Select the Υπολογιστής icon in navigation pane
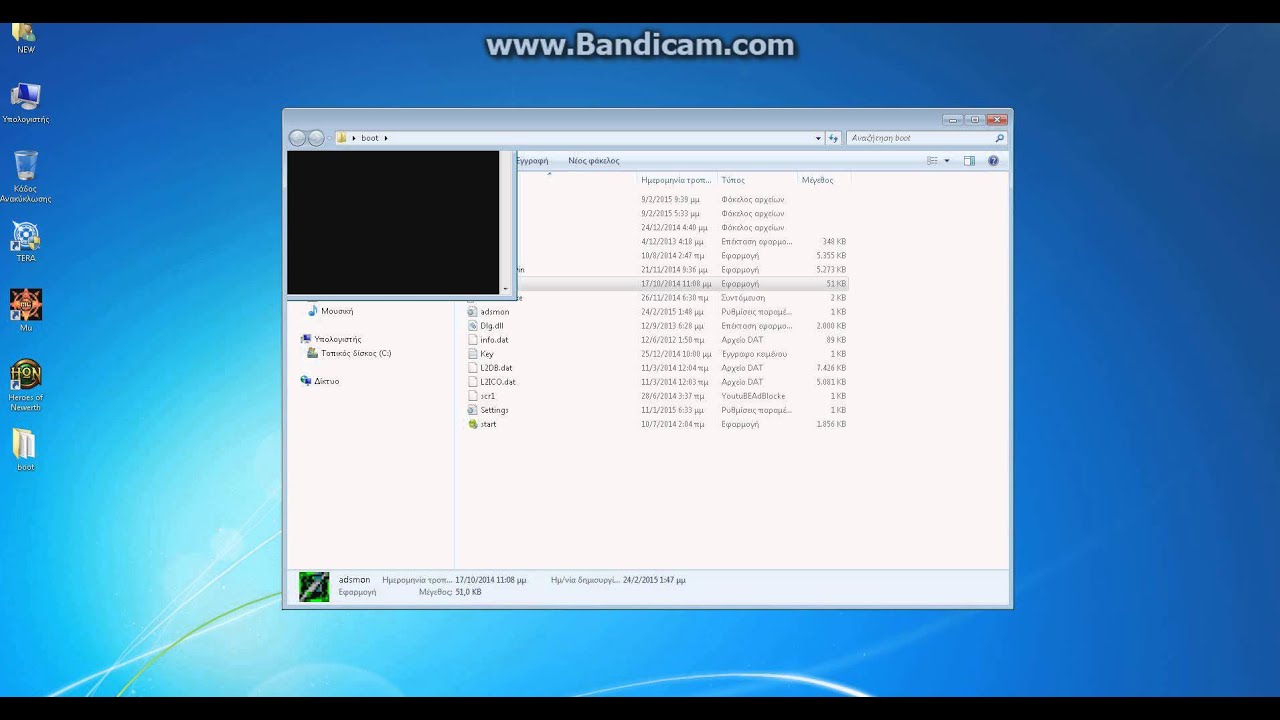The image size is (1280, 720). (x=306, y=339)
